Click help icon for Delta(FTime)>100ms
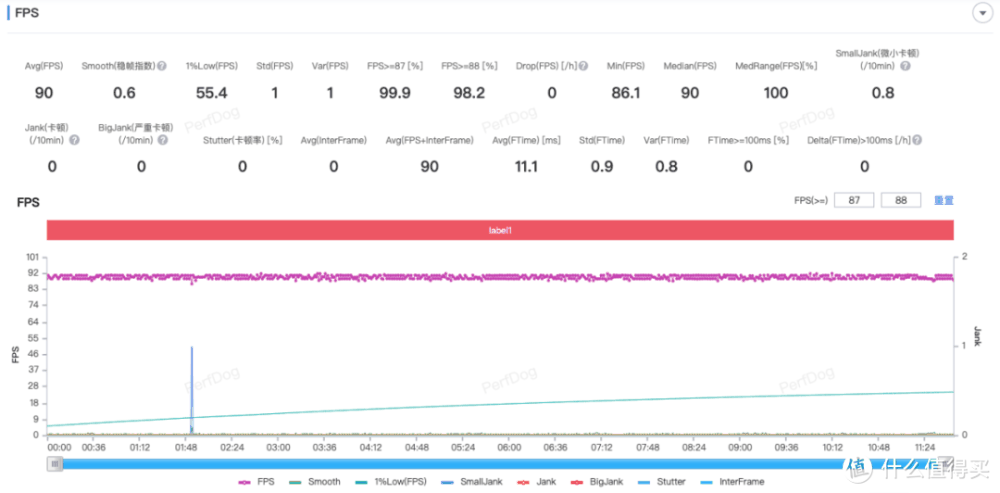This screenshot has width=1000, height=493. (x=916, y=140)
